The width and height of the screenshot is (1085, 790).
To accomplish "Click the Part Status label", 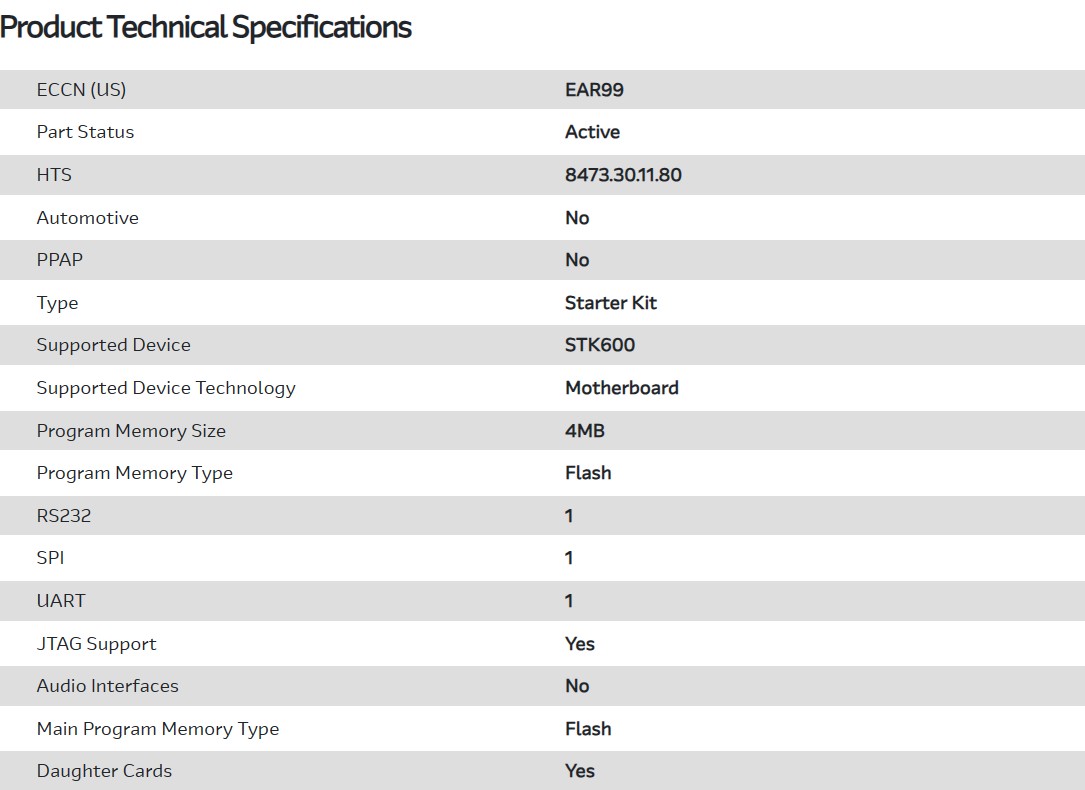I will coord(85,132).
